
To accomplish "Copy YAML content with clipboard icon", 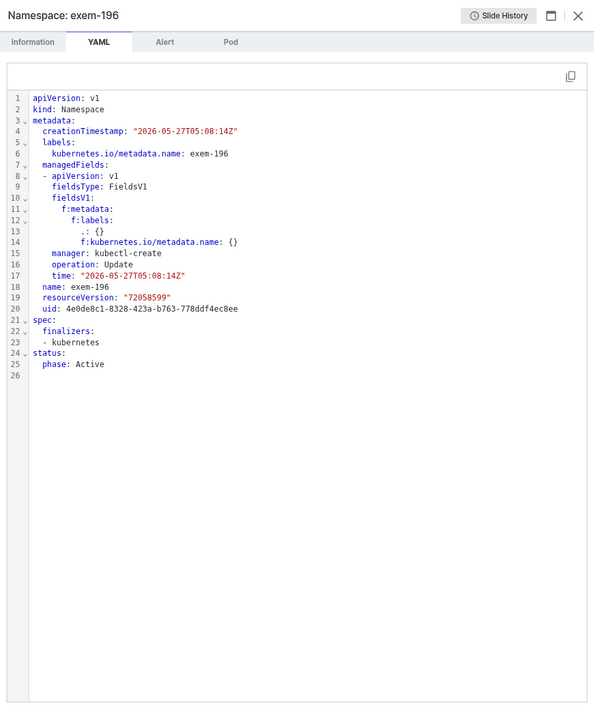I will (x=570, y=76).
